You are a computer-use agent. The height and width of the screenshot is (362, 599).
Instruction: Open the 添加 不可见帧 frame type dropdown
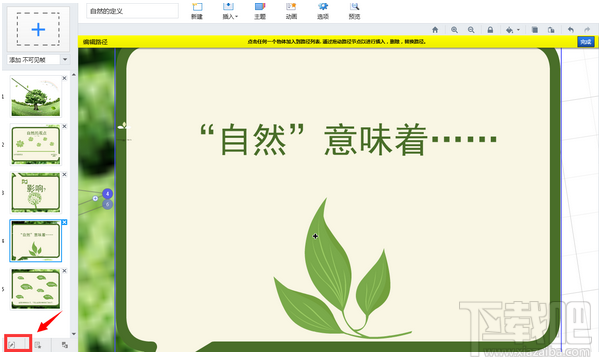pyautogui.click(x=65, y=60)
